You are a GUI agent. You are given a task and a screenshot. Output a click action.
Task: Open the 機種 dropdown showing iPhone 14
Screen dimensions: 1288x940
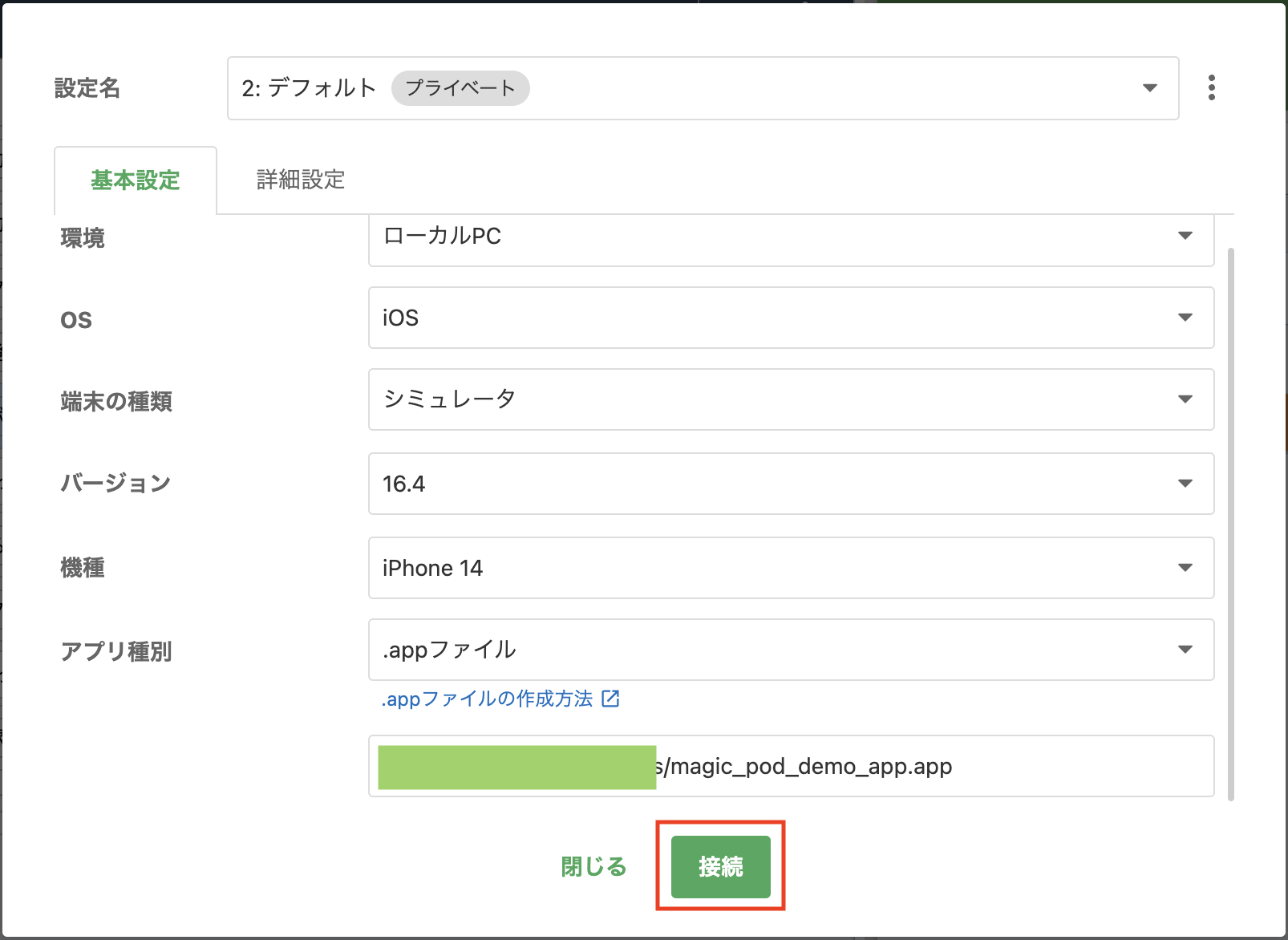[x=791, y=568]
